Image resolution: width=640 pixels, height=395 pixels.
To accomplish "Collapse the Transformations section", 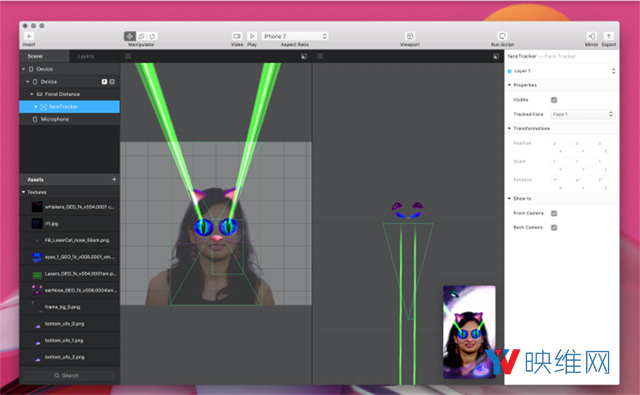I will tap(509, 129).
